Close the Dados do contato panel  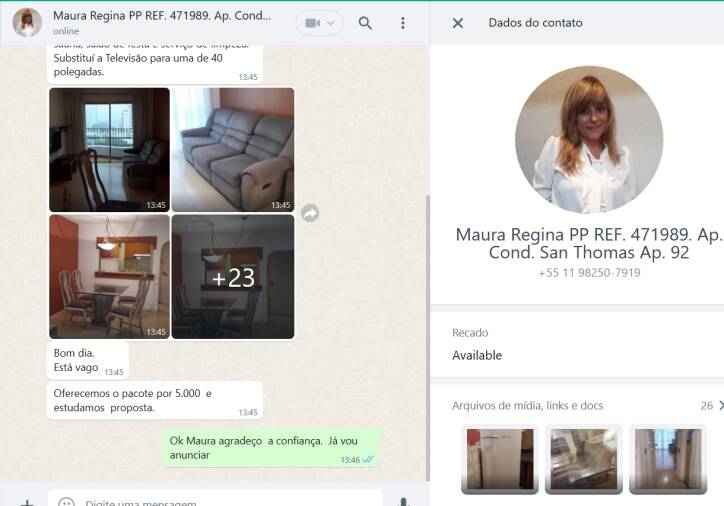457,23
